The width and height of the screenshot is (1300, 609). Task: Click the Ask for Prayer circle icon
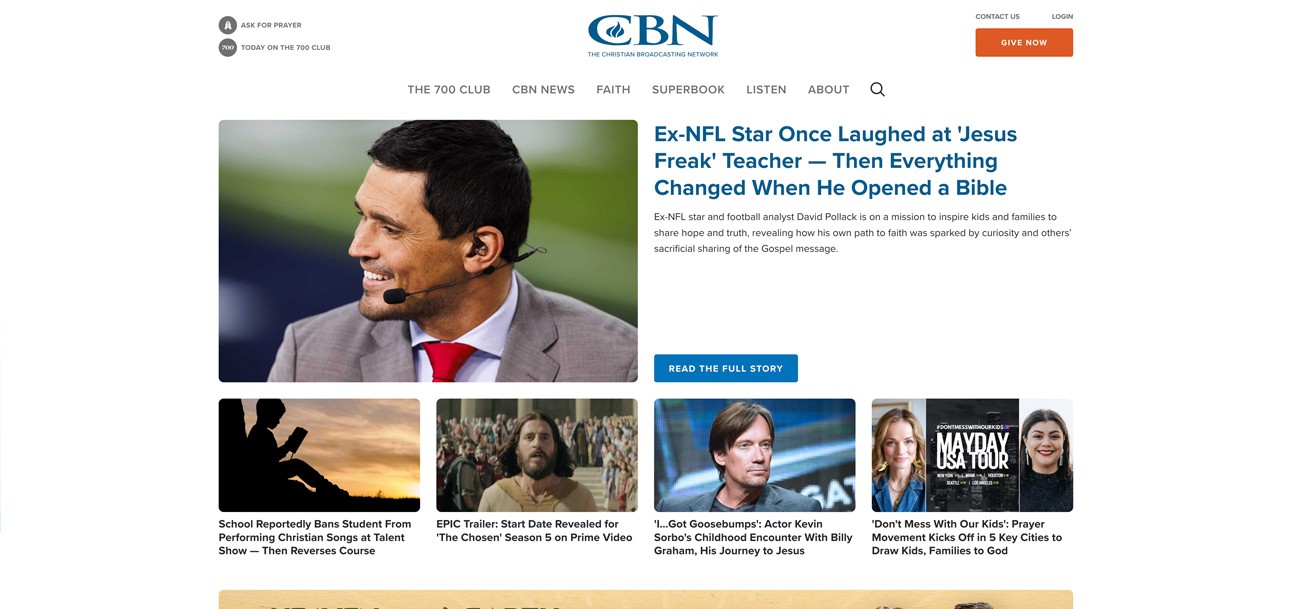click(228, 25)
